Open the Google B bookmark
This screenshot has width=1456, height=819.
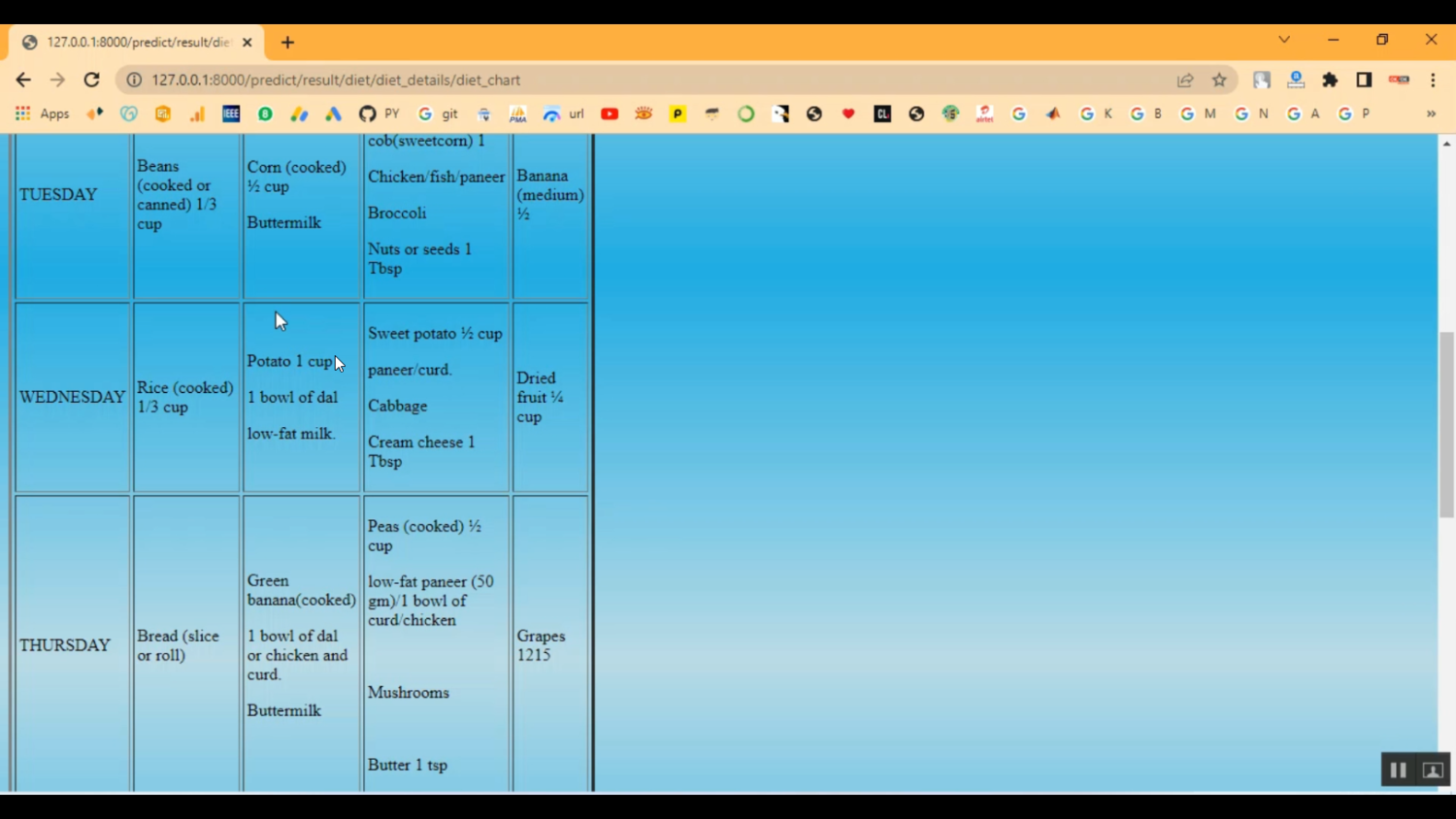tap(1146, 114)
